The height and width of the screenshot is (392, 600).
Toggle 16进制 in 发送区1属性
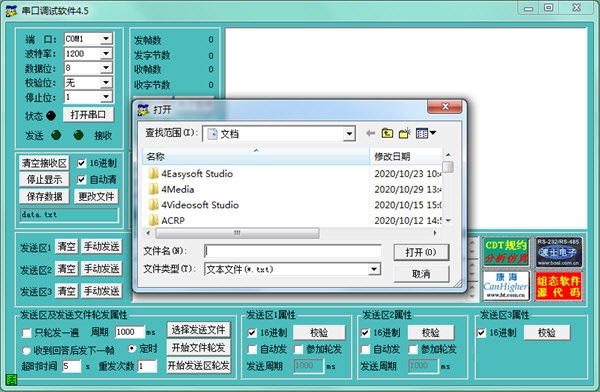pyautogui.click(x=252, y=333)
